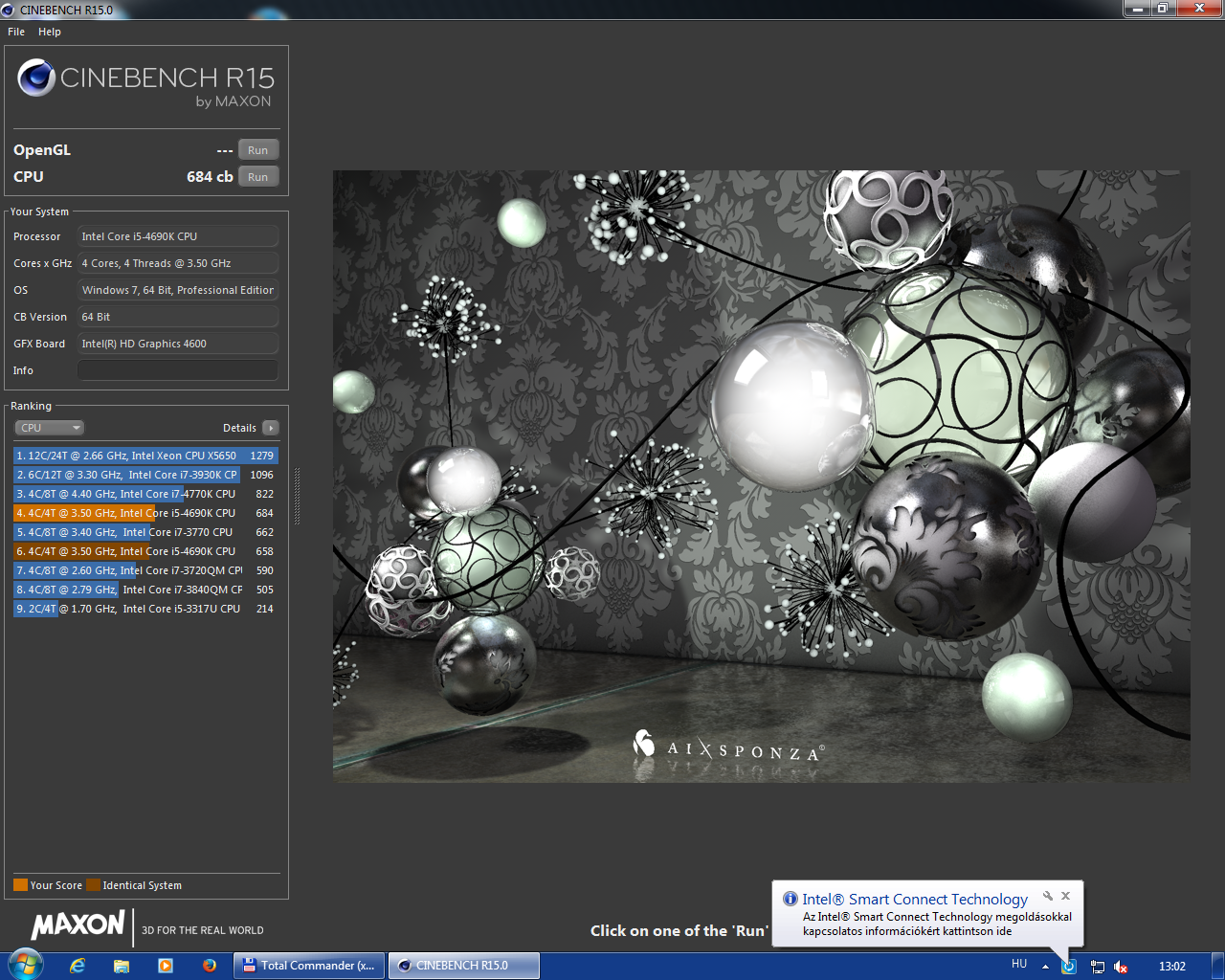Viewport: 1225px width, 980px height.
Task: Launch Internet Explorer from the taskbar
Action: 78,966
